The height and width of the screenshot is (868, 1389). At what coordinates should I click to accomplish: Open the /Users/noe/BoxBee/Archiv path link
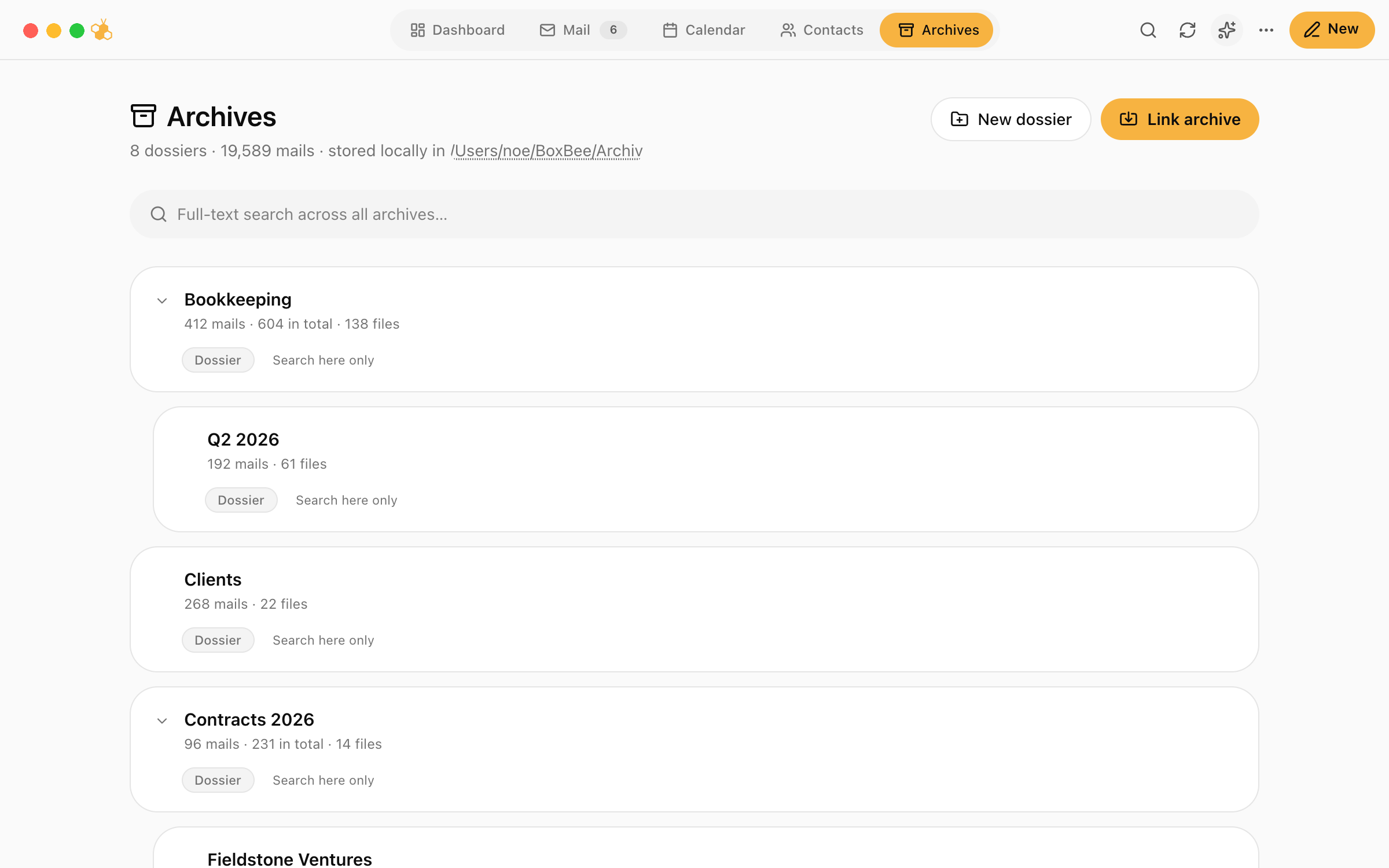click(547, 151)
